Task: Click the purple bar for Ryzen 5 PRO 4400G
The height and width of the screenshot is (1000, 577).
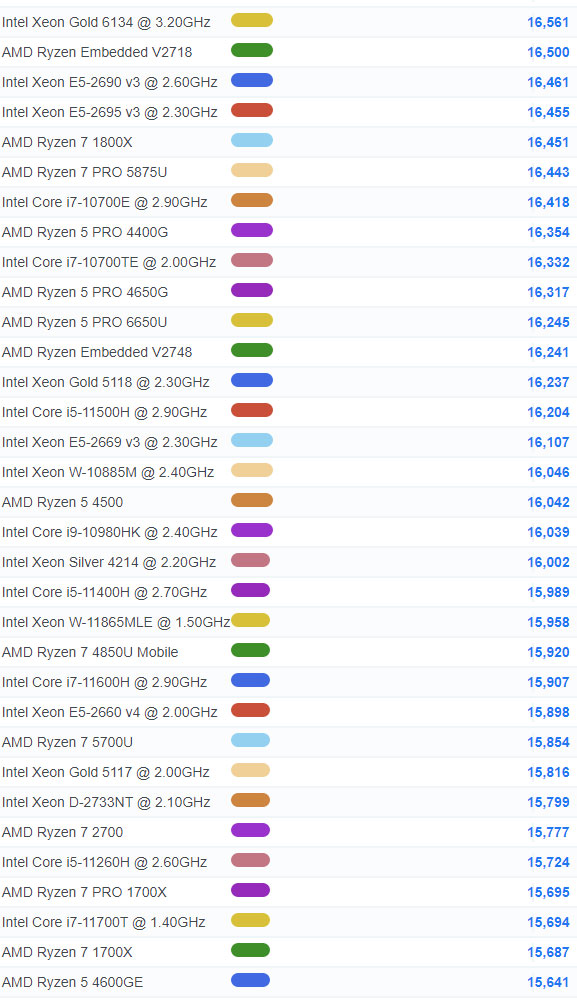Action: tap(252, 230)
